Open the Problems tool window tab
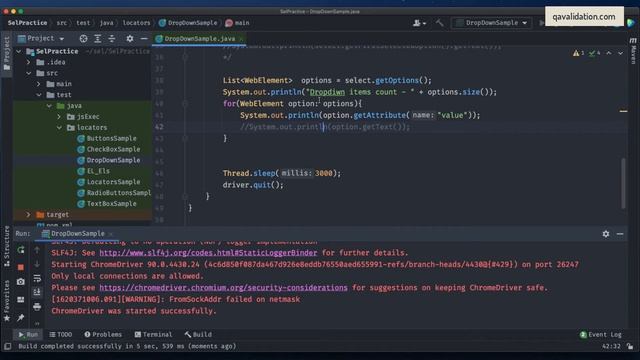This screenshot has height=360, width=640. click(x=103, y=334)
